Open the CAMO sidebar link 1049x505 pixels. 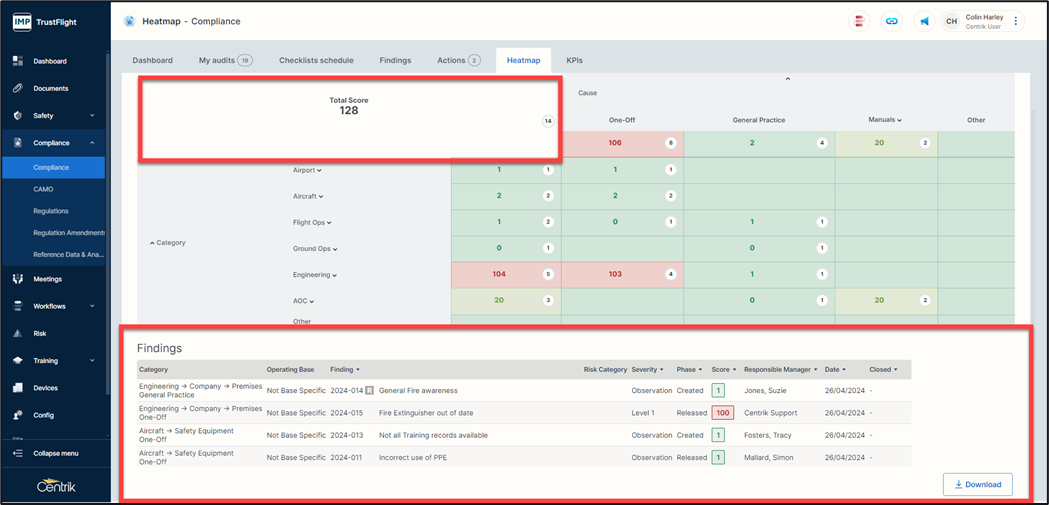coord(43,189)
